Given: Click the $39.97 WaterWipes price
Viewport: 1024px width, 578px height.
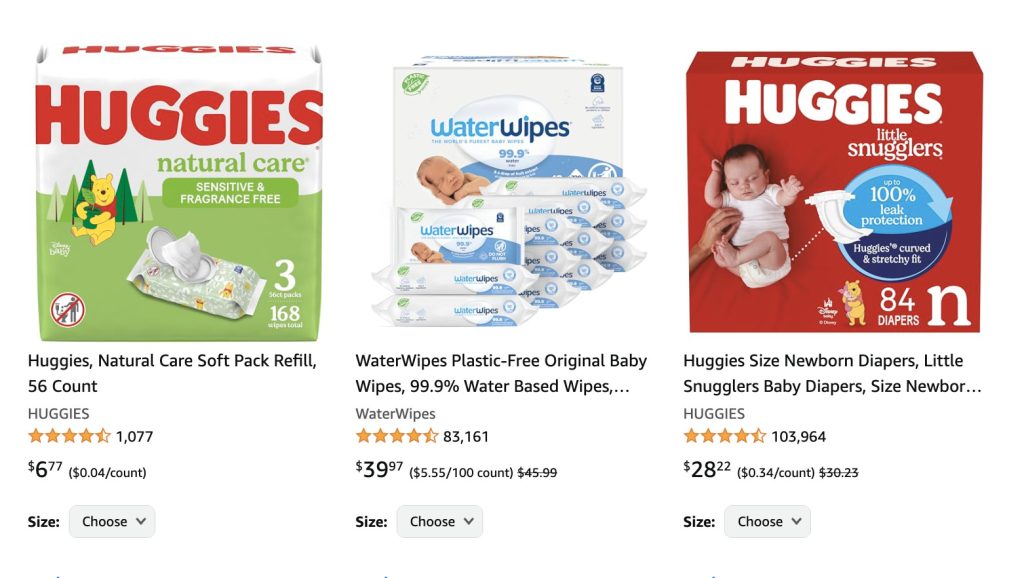Looking at the screenshot, I should 379,469.
